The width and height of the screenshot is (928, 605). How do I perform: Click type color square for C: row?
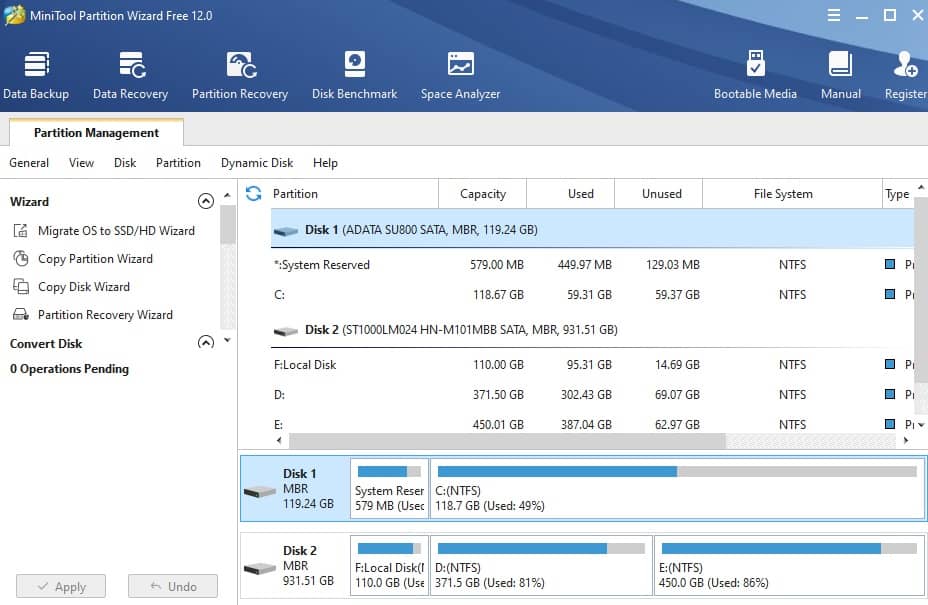(x=890, y=294)
